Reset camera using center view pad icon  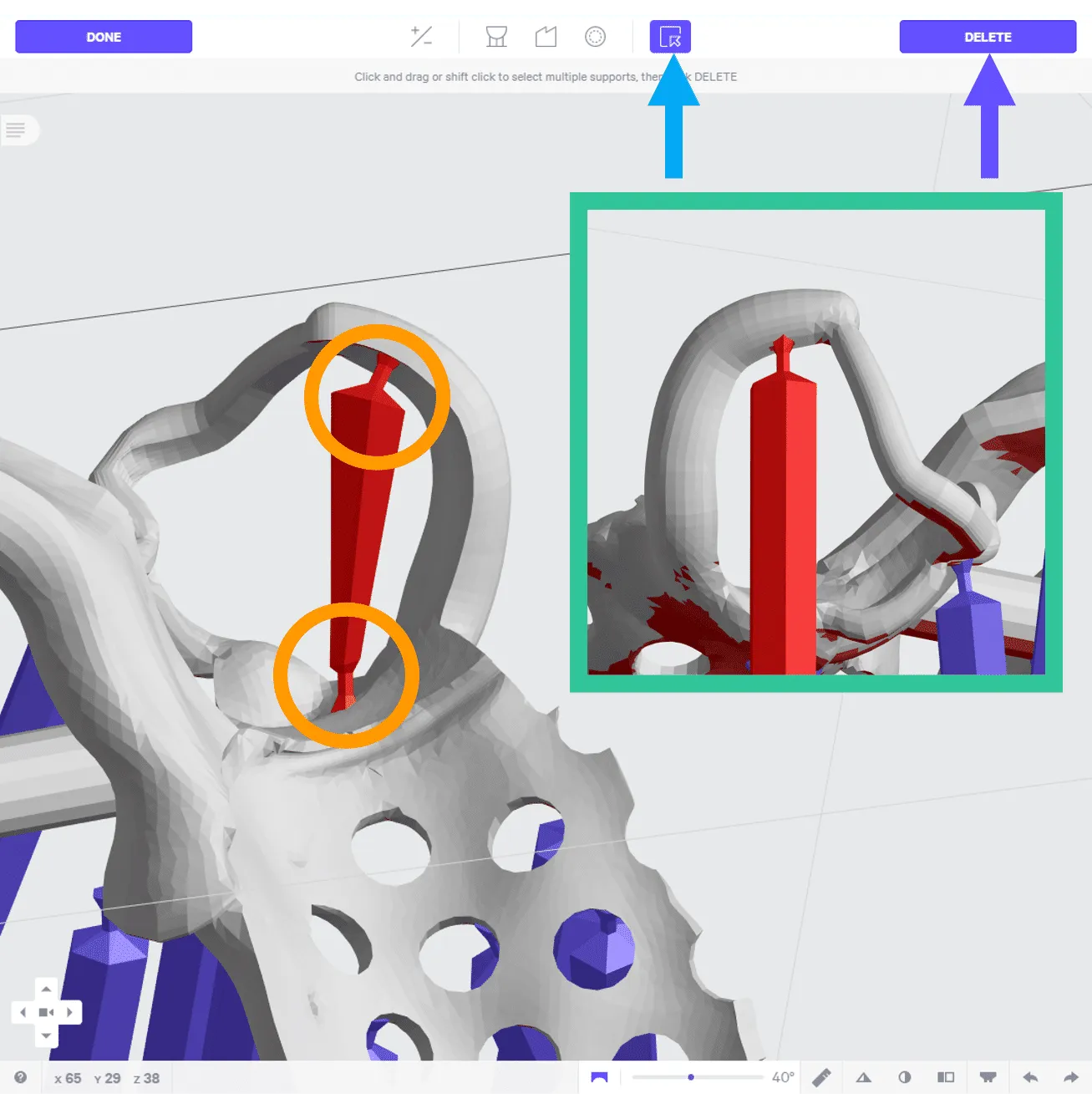[x=47, y=1012]
